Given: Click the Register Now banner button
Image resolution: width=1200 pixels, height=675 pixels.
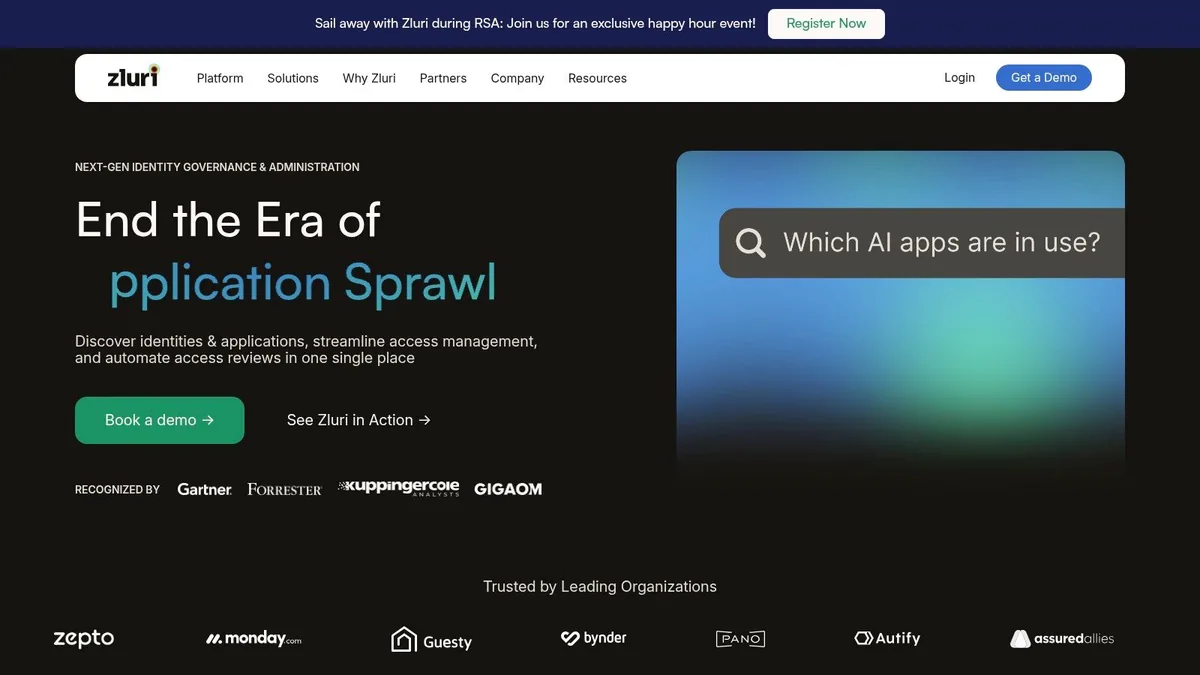Looking at the screenshot, I should (826, 24).
